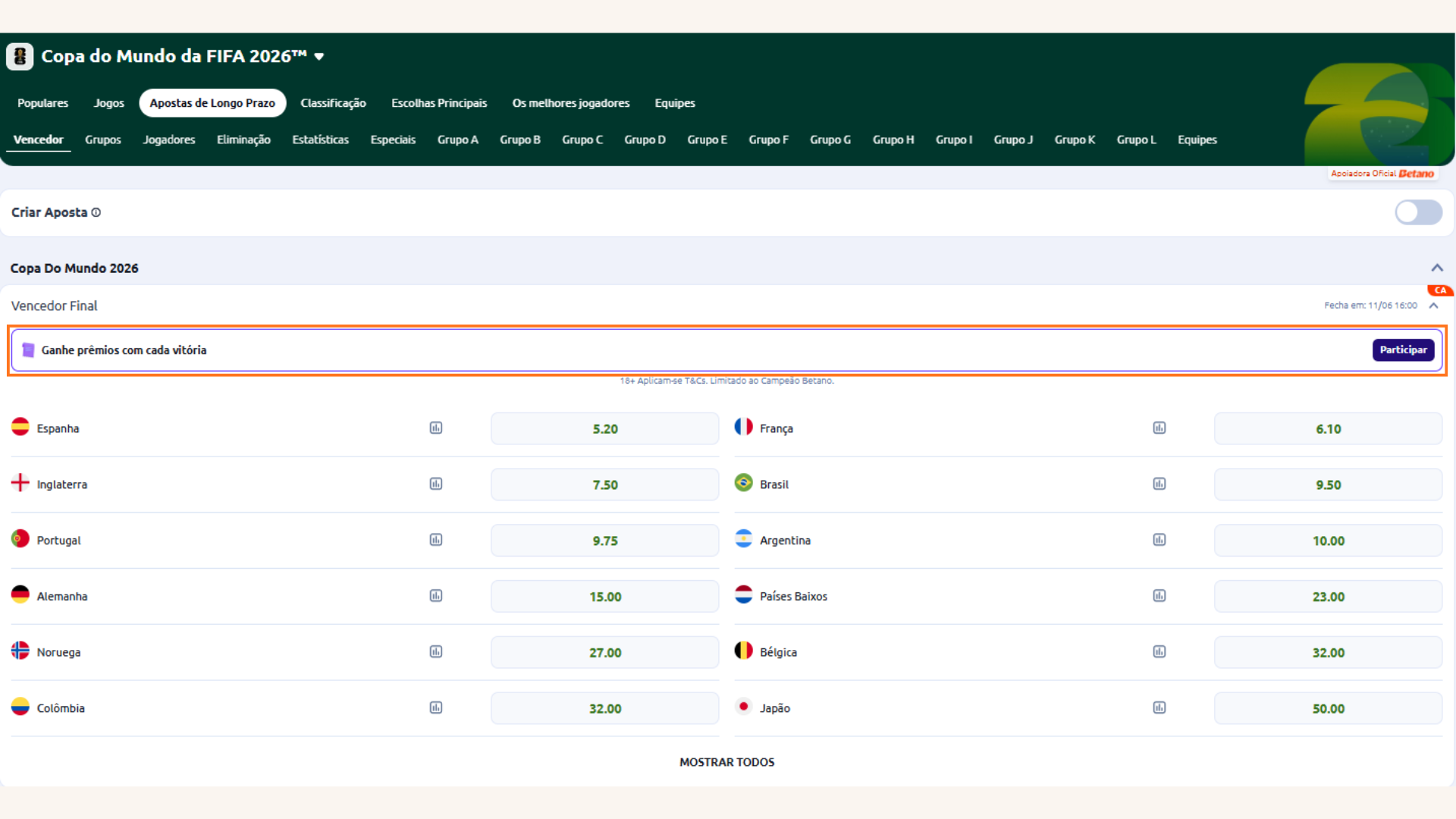Select the Apostas de Longo Prazo tab
The image size is (1456, 819).
[x=212, y=103]
